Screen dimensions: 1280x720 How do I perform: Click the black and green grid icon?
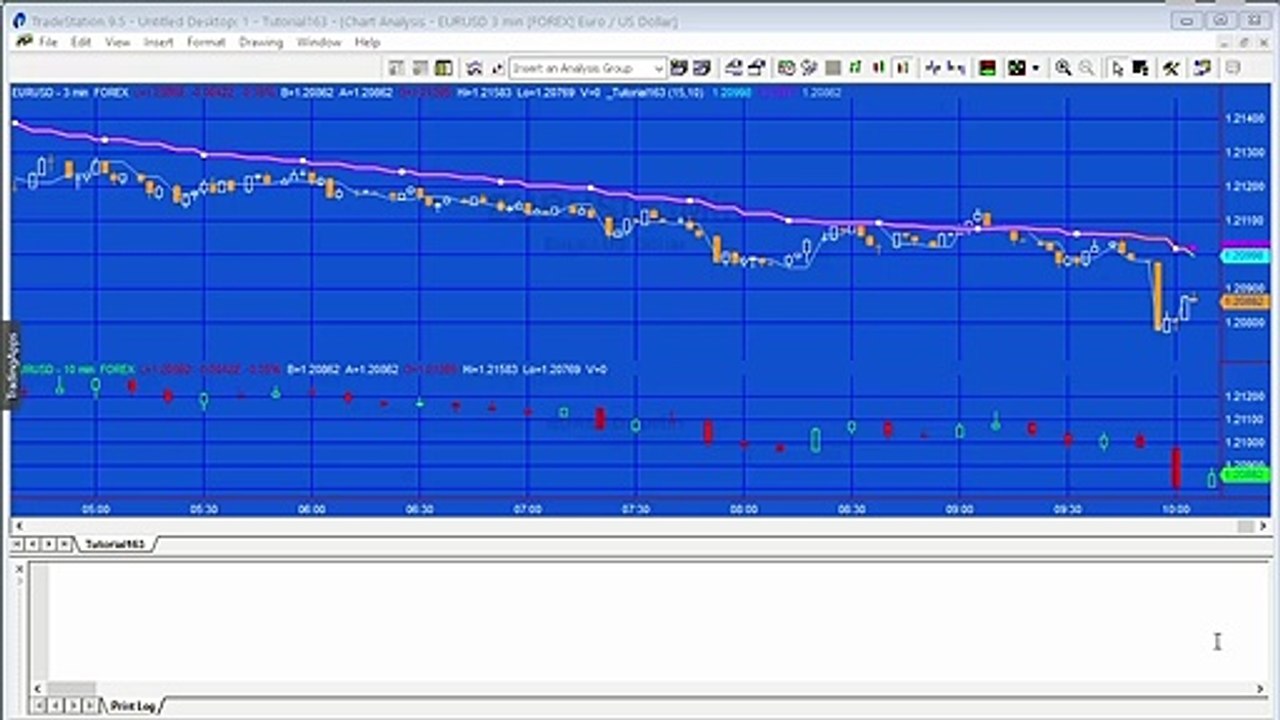pyautogui.click(x=1017, y=68)
